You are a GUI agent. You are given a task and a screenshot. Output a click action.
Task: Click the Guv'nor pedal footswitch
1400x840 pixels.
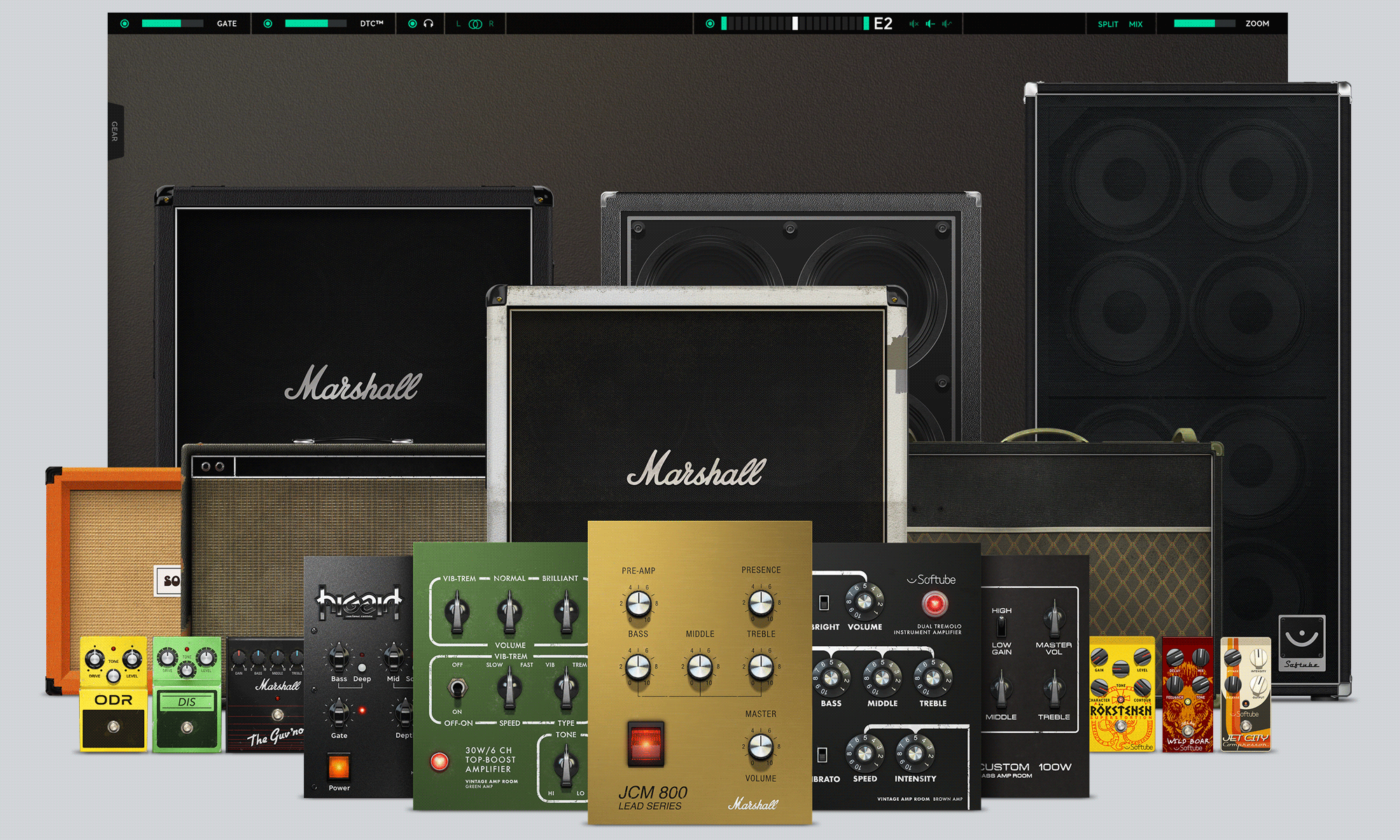click(278, 715)
